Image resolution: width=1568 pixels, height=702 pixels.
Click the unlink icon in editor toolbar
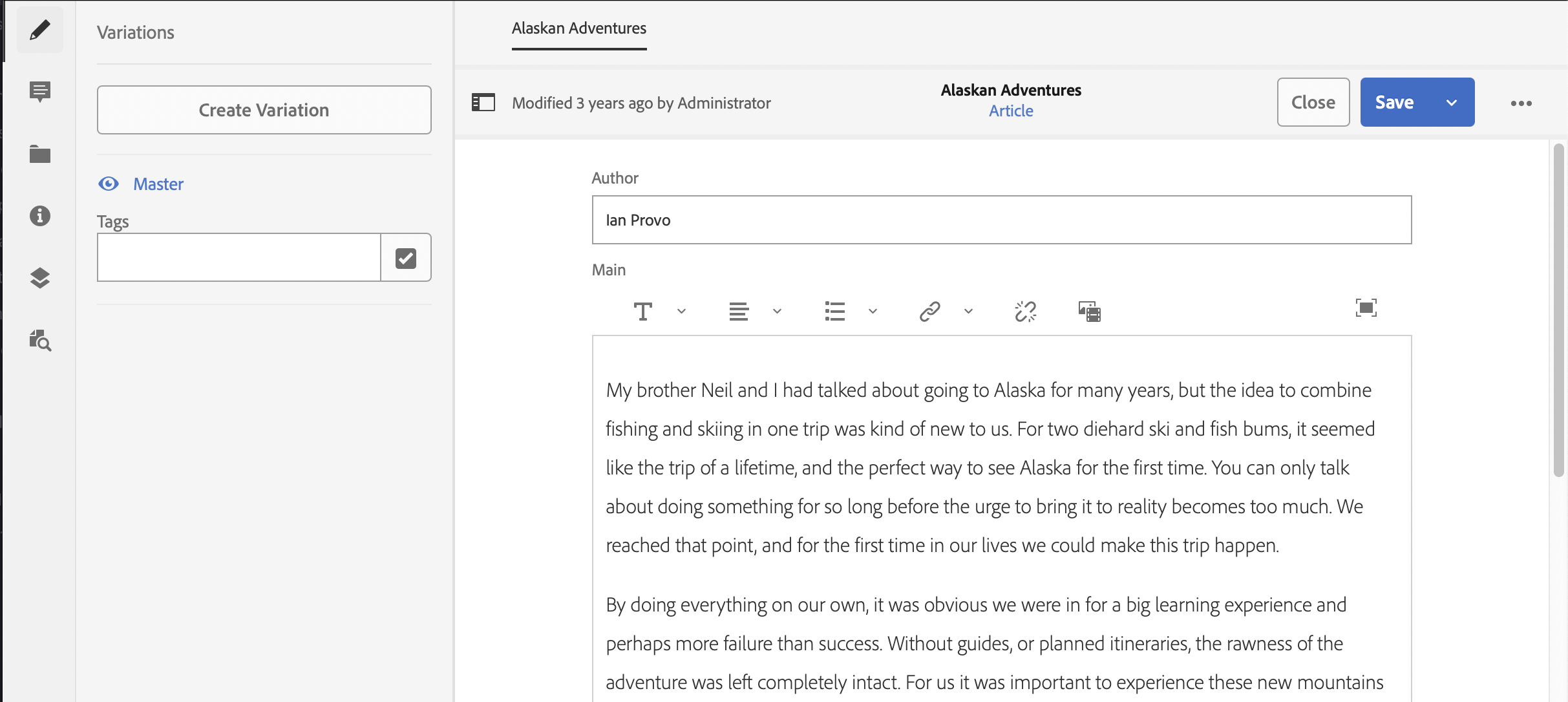(1025, 312)
